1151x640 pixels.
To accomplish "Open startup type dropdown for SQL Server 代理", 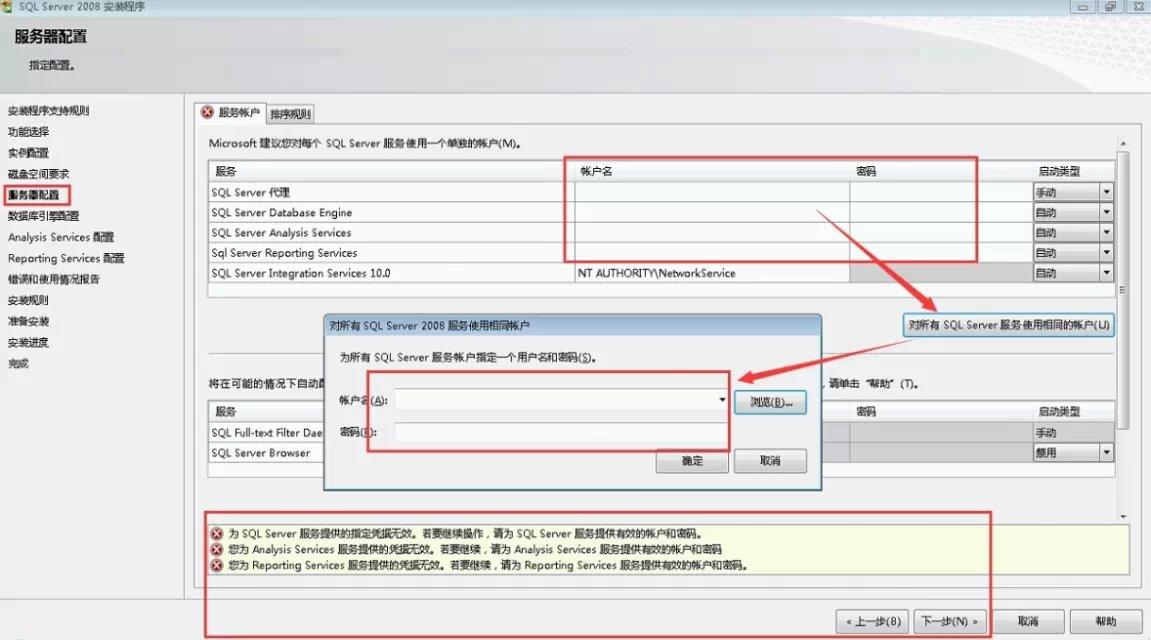I will point(1106,192).
